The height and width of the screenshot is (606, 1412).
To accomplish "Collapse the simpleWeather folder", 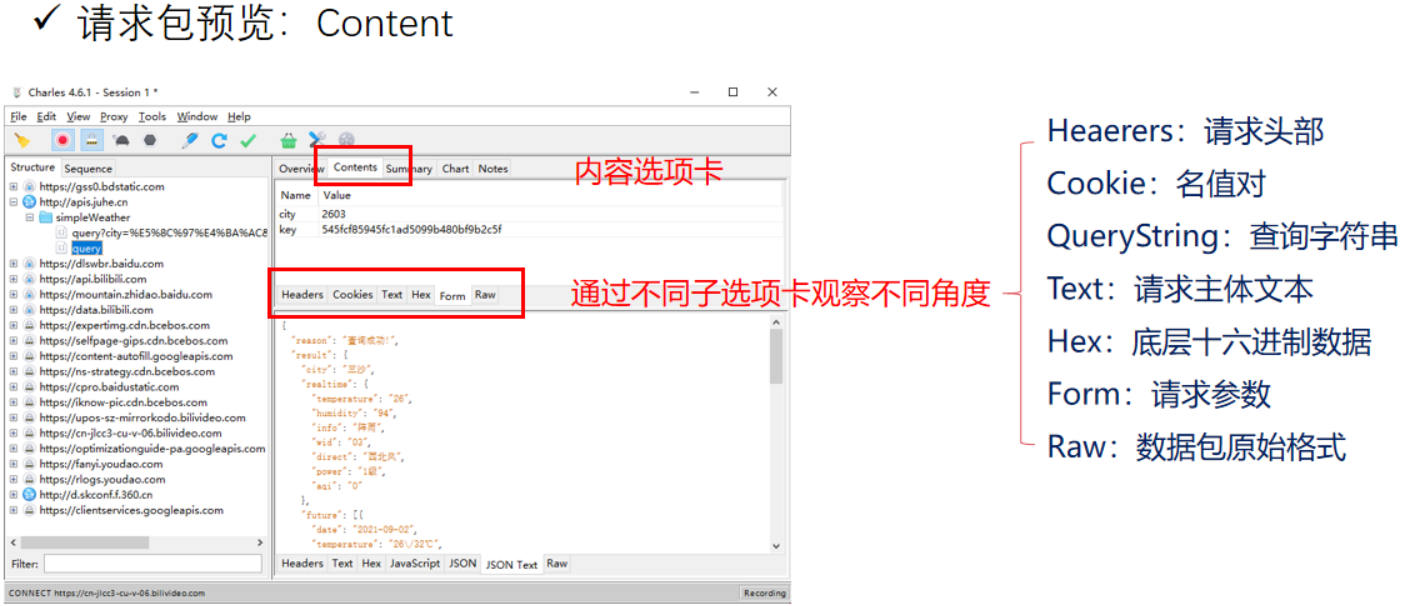I will [x=30, y=218].
